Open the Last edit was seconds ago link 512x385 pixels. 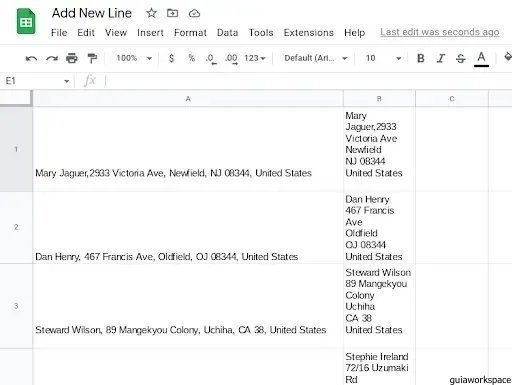pos(440,32)
